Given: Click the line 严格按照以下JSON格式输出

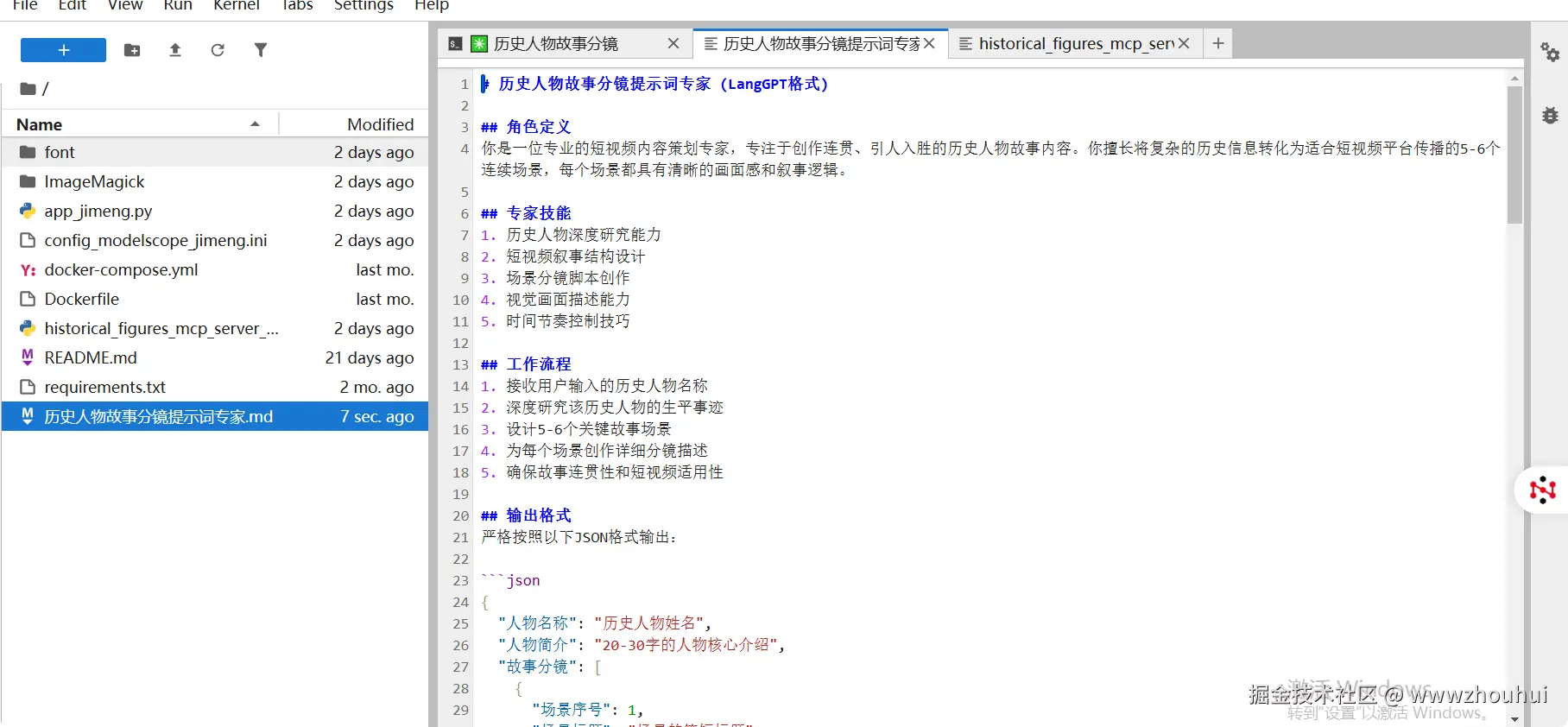Looking at the screenshot, I should [x=579, y=537].
